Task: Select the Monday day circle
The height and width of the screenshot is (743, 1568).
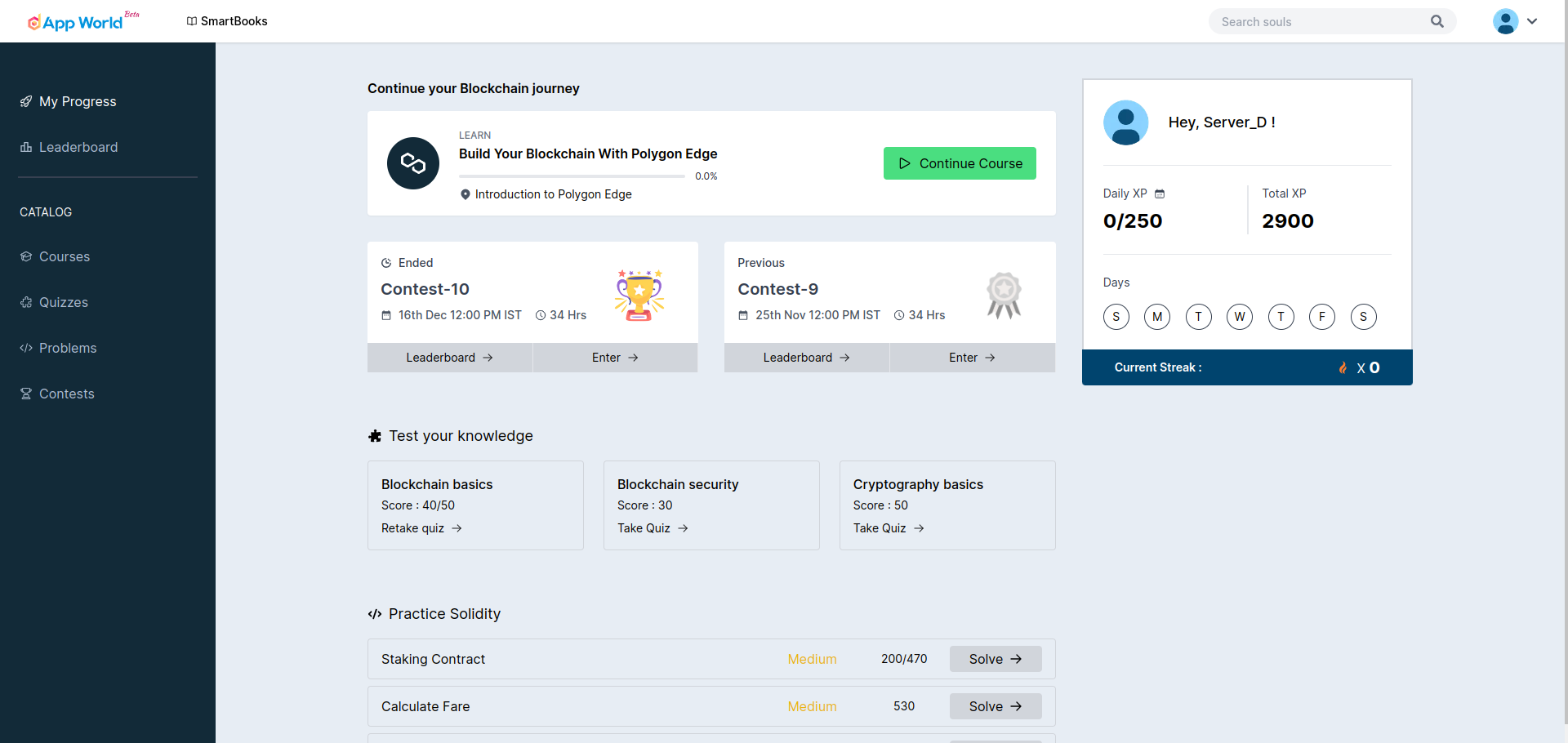Action: pyautogui.click(x=1157, y=317)
